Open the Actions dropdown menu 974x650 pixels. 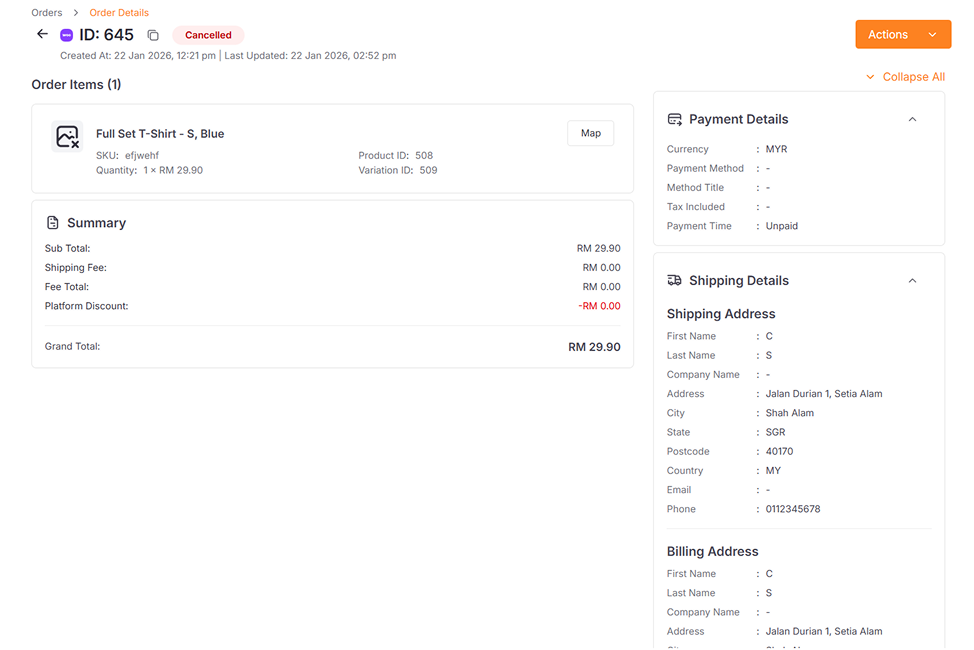point(903,35)
